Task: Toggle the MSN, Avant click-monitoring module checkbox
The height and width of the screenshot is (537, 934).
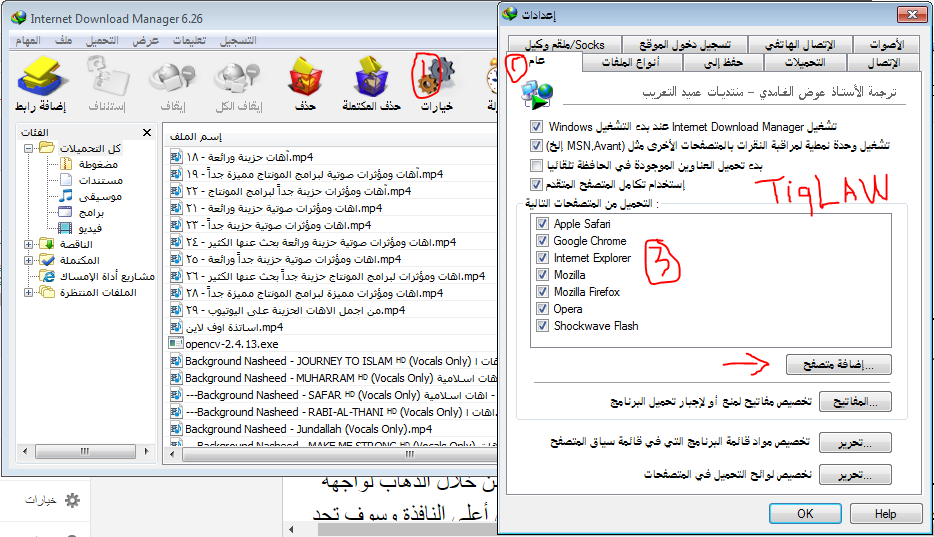Action: (x=536, y=145)
